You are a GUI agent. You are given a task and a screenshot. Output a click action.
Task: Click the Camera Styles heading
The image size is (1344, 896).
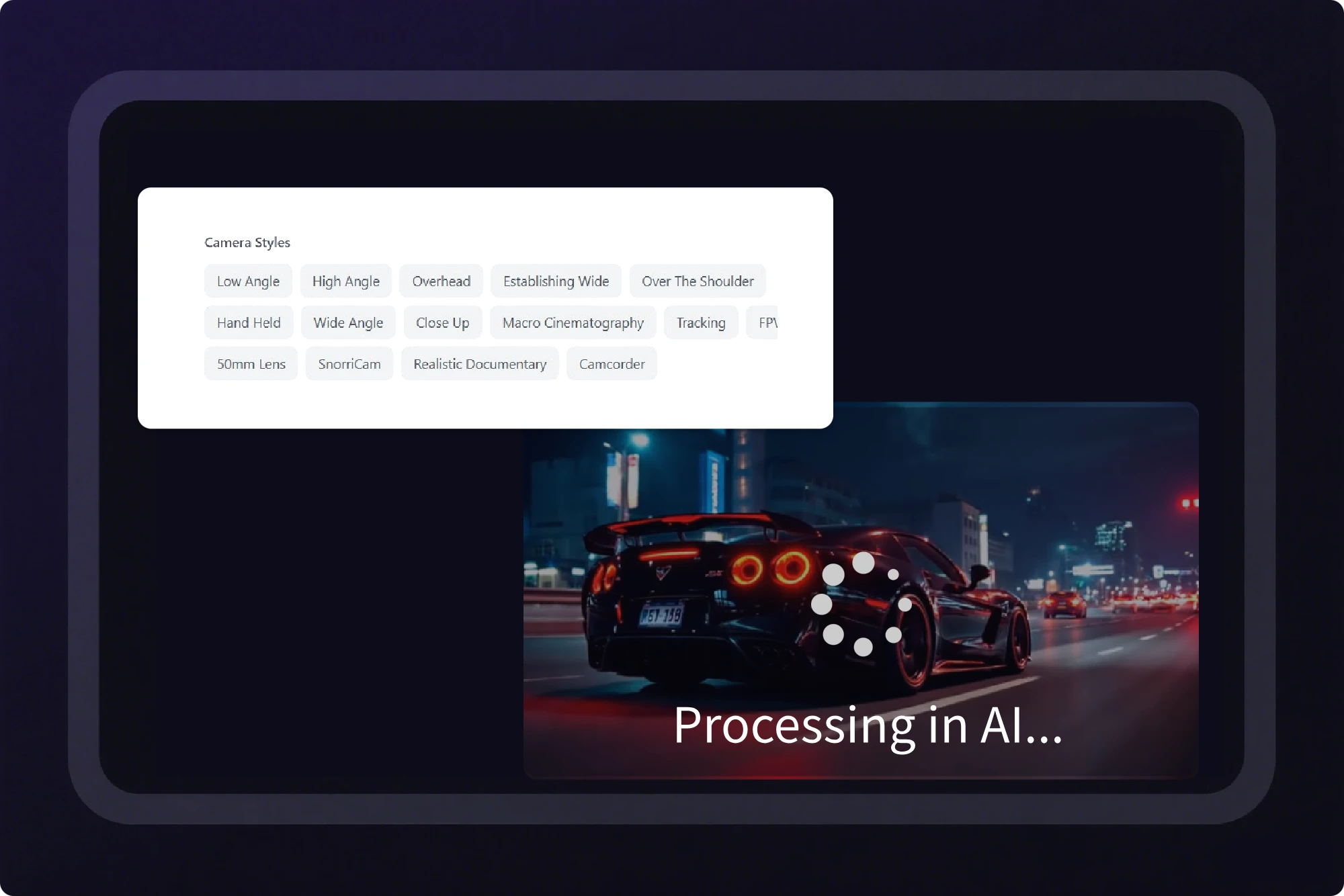tap(247, 242)
